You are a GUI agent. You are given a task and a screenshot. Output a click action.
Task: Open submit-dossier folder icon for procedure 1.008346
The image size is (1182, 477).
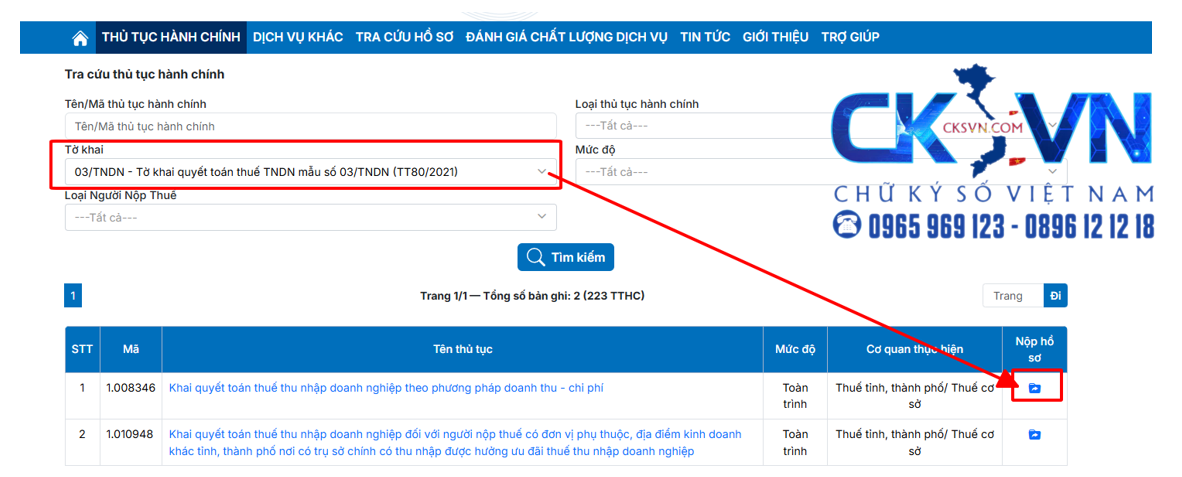pos(1035,388)
